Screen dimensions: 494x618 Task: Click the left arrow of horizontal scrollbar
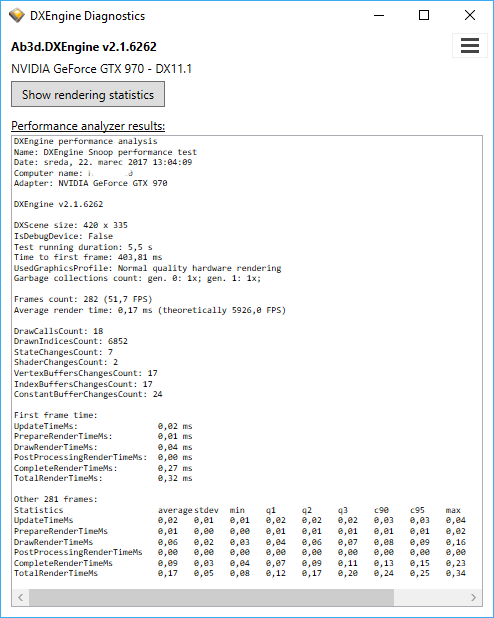tap(21, 598)
